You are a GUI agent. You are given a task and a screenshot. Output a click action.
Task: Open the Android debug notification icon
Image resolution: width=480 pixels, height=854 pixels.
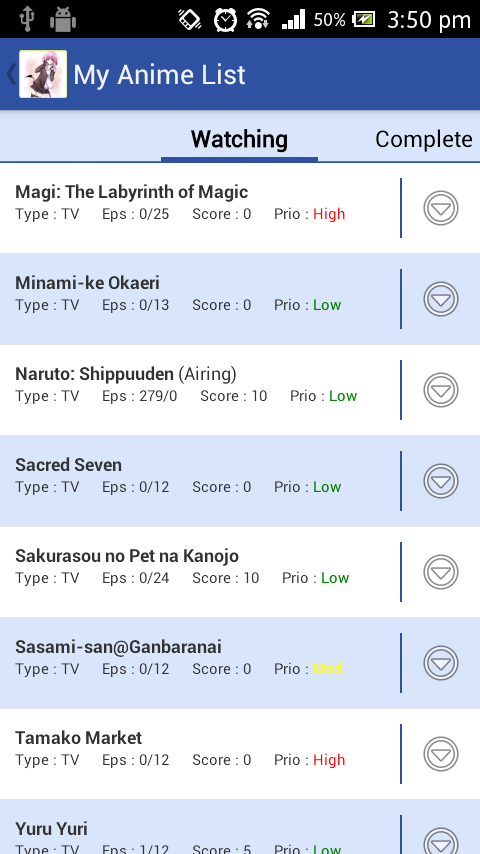[63, 20]
